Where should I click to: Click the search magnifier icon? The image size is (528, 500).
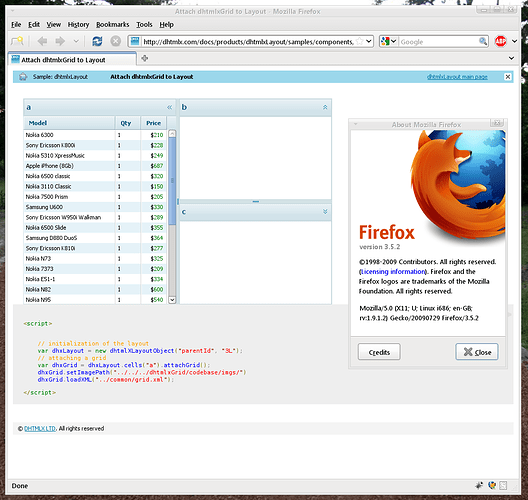(483, 41)
